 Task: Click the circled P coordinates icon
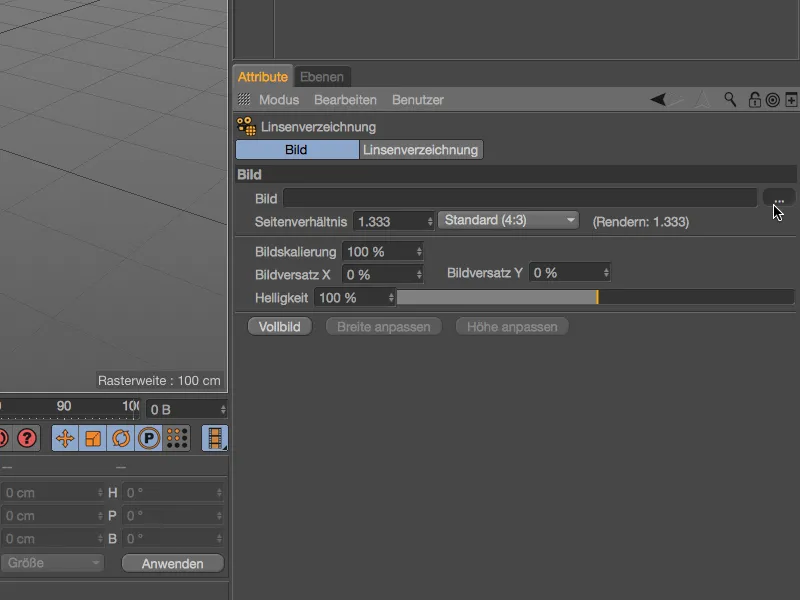(x=149, y=438)
